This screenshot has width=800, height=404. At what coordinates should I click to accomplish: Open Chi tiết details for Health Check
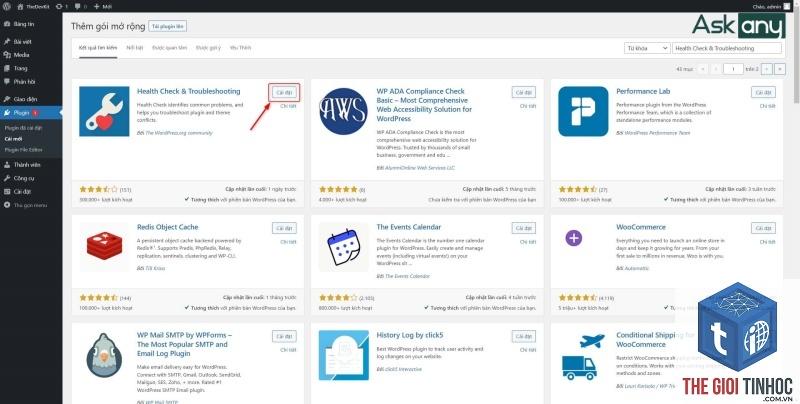pos(288,106)
